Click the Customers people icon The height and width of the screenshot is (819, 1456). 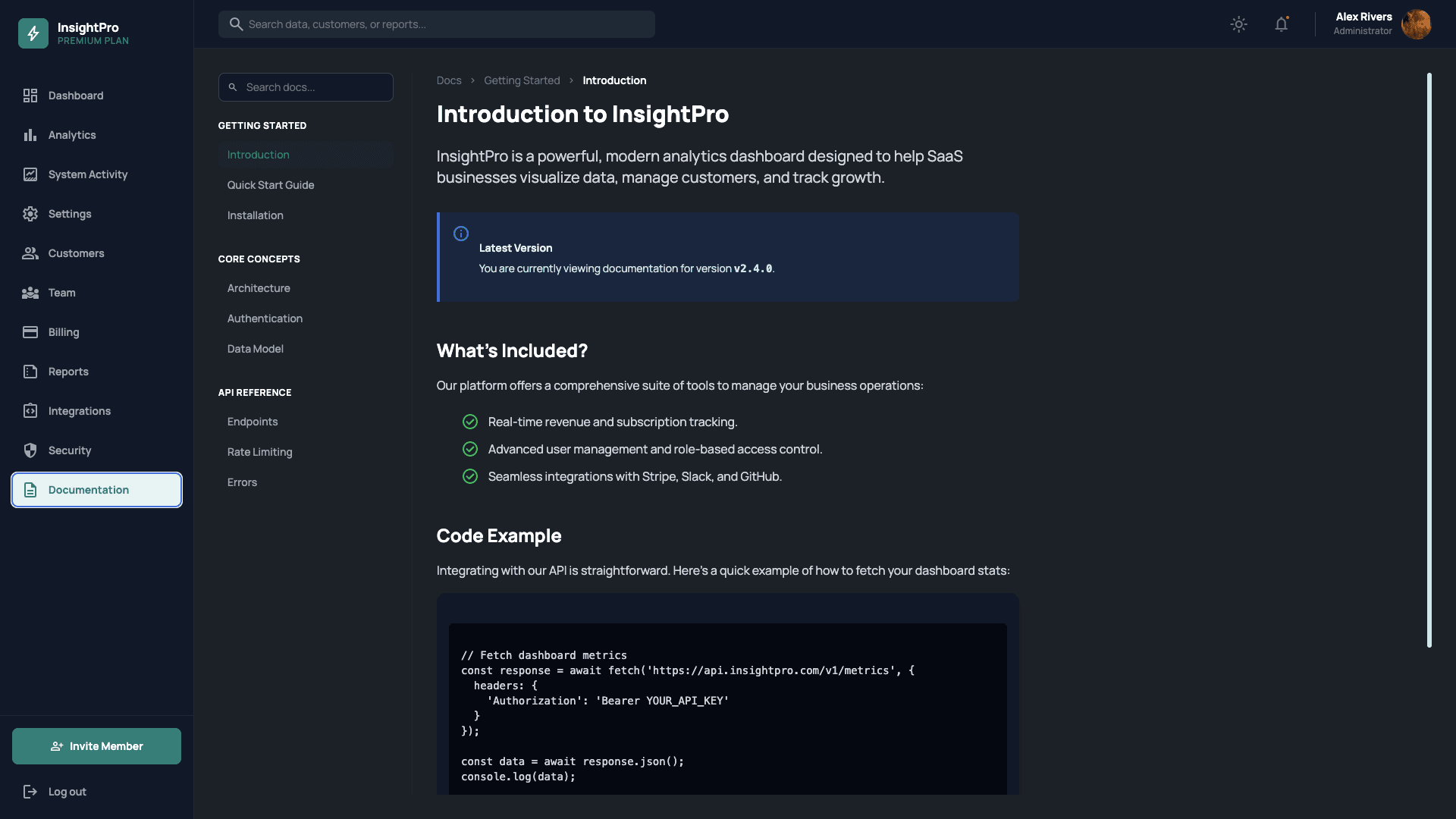click(x=30, y=253)
